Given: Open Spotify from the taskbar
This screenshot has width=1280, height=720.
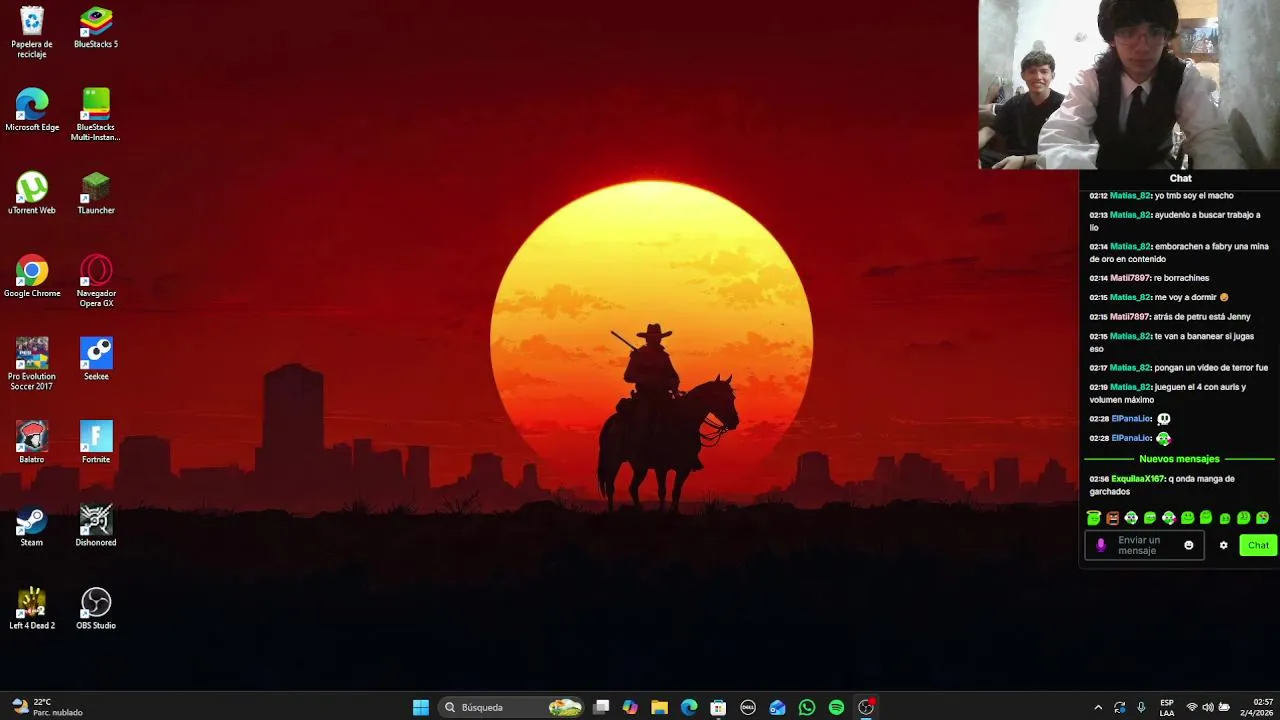Looking at the screenshot, I should [x=836, y=707].
